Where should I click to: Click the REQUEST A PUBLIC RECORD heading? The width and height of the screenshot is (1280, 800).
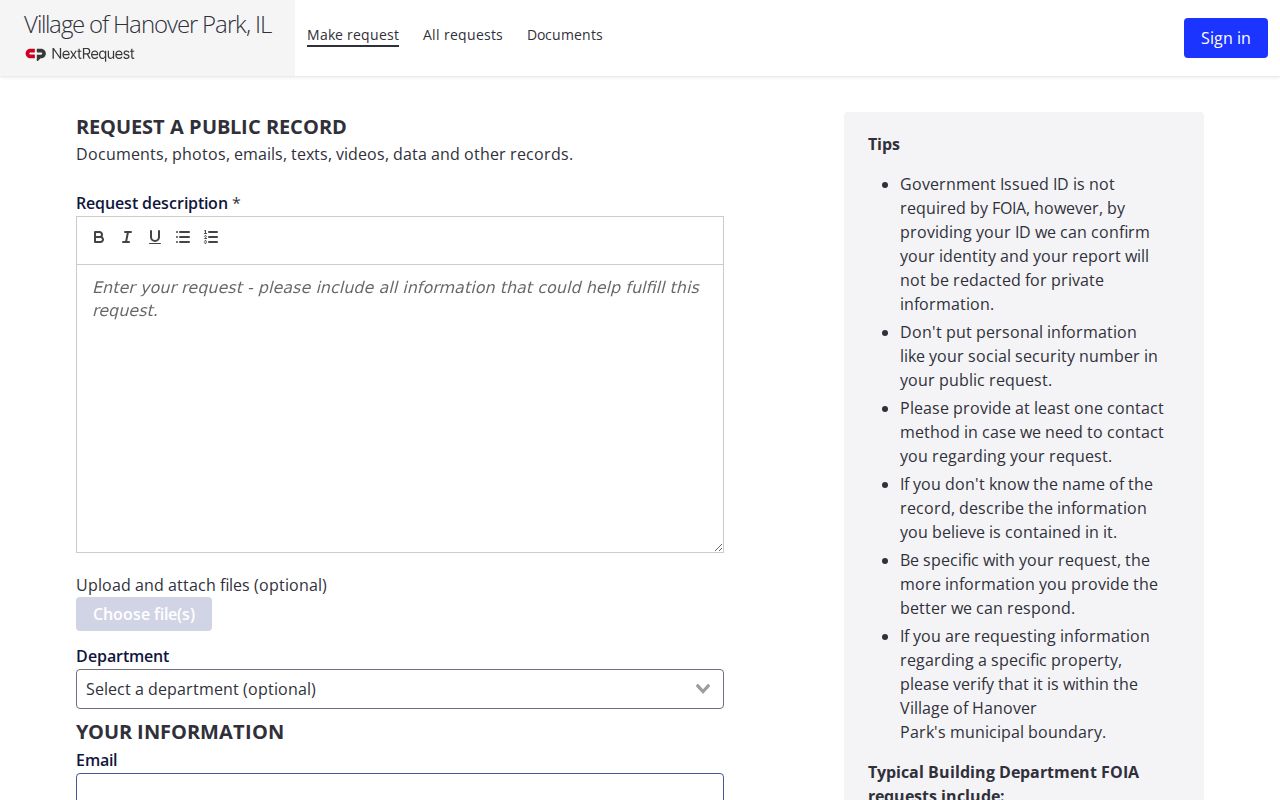212,127
